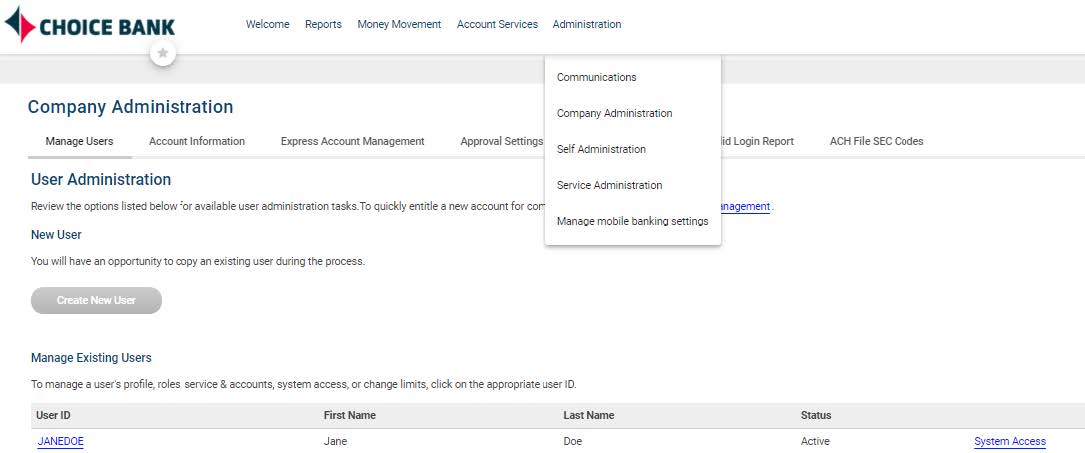This screenshot has width=1085, height=453.
Task: Select the Self Administration menu entry
Action: coord(601,149)
